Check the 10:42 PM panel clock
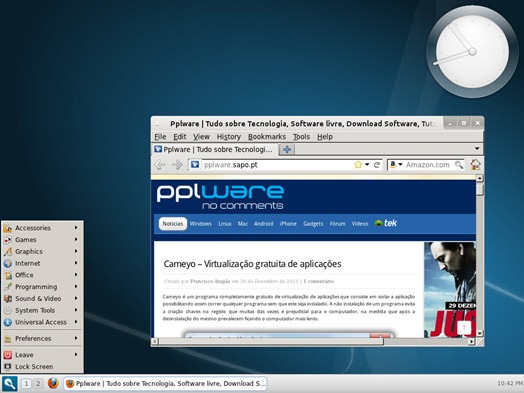The image size is (524, 393). point(510,383)
